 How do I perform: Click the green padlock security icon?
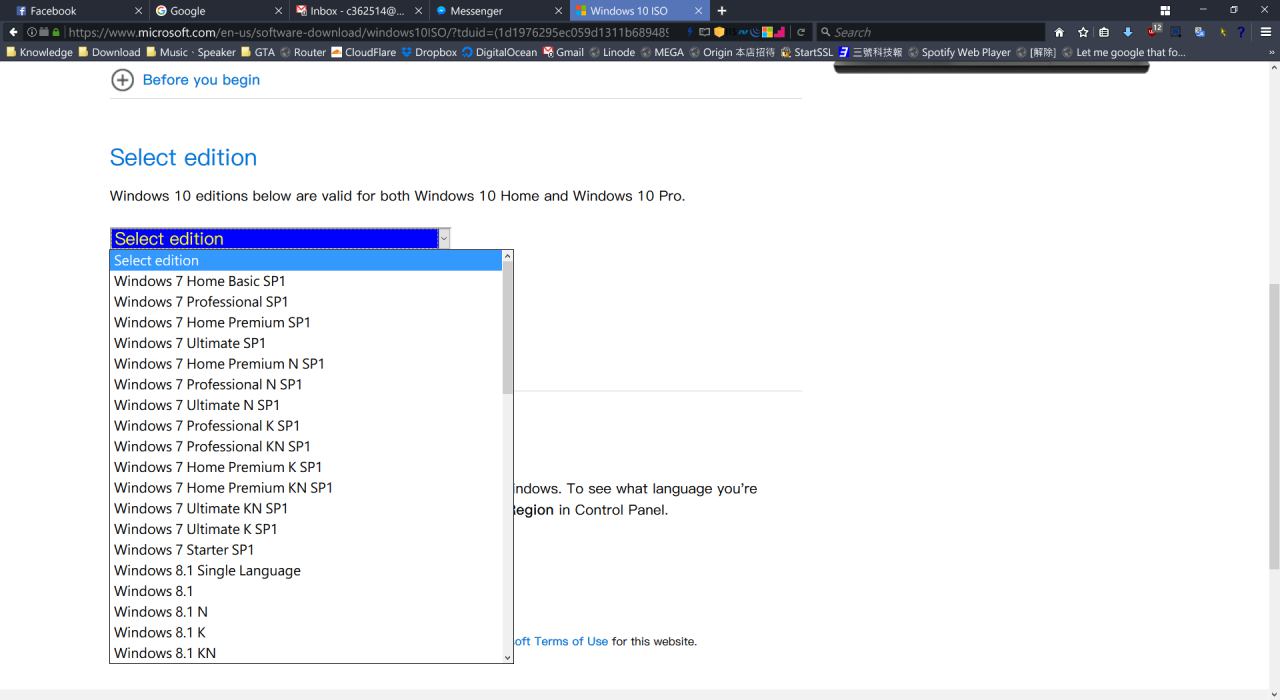(x=56, y=32)
